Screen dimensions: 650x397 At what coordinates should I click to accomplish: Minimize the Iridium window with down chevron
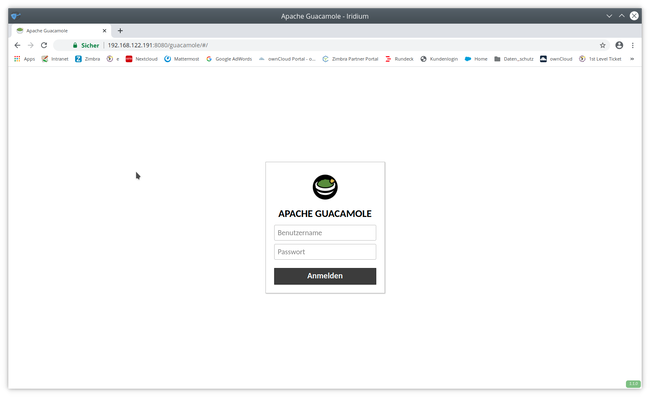pos(609,16)
